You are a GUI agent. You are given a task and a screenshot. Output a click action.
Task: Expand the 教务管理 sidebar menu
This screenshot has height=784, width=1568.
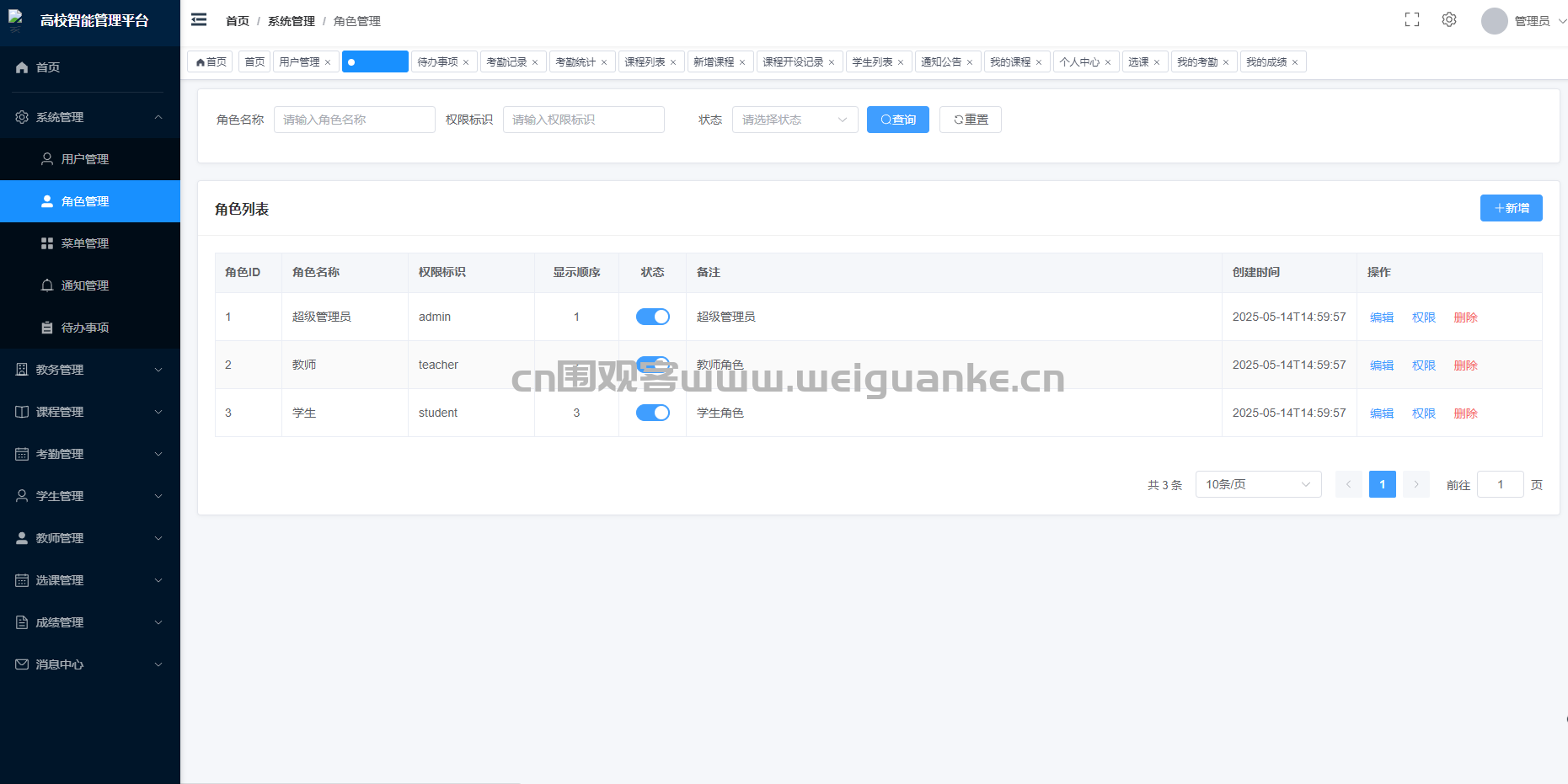[x=89, y=370]
